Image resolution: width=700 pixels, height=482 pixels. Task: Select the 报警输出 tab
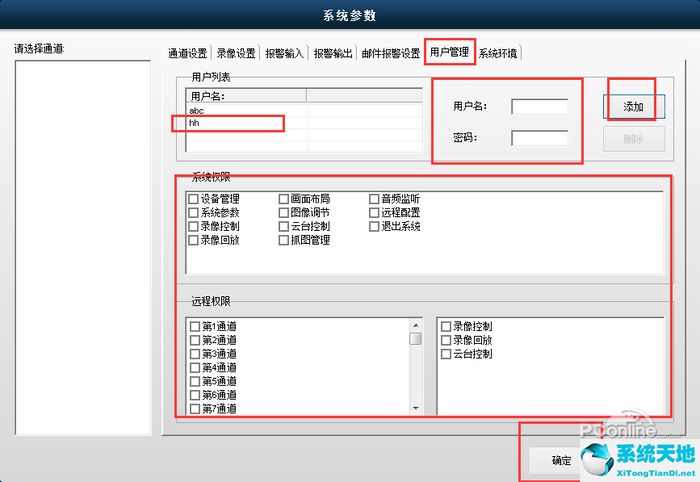[333, 54]
